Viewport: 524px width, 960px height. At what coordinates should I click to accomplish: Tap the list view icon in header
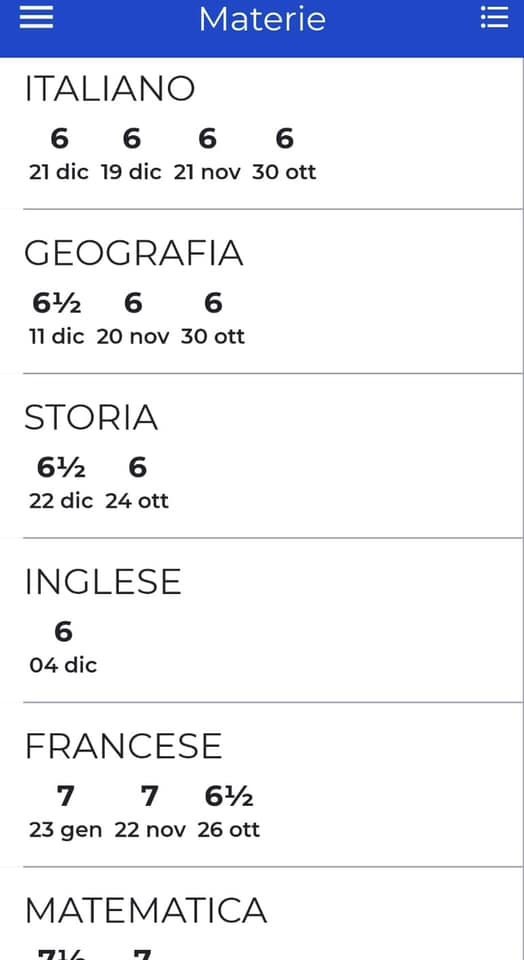coord(494,17)
